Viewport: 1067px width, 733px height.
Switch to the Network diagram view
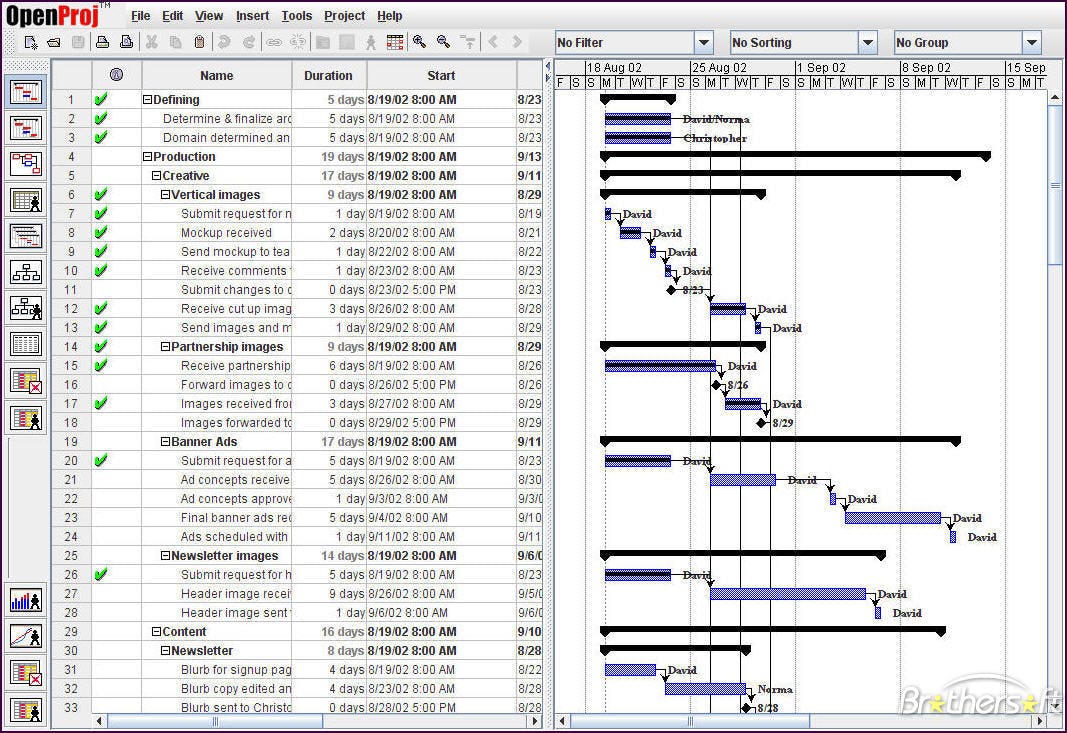coord(26,164)
